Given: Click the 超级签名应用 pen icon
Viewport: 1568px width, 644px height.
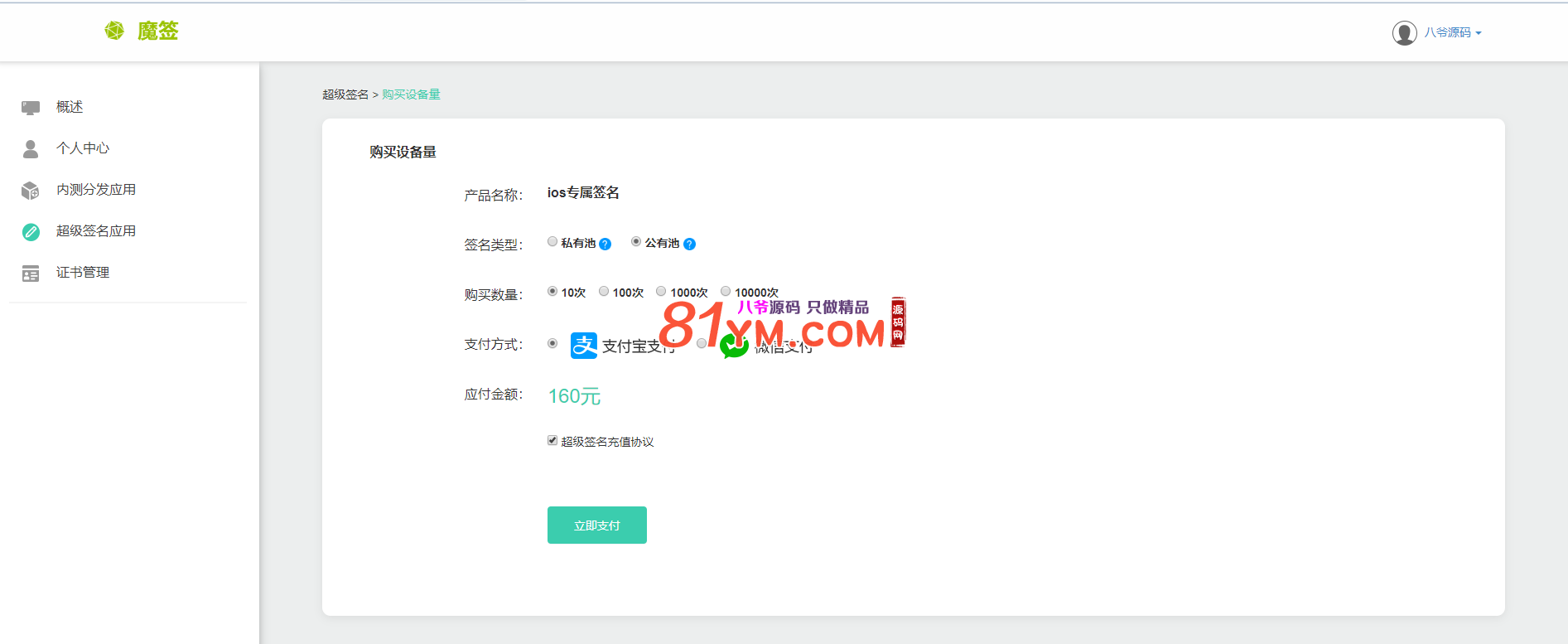Looking at the screenshot, I should [31, 232].
